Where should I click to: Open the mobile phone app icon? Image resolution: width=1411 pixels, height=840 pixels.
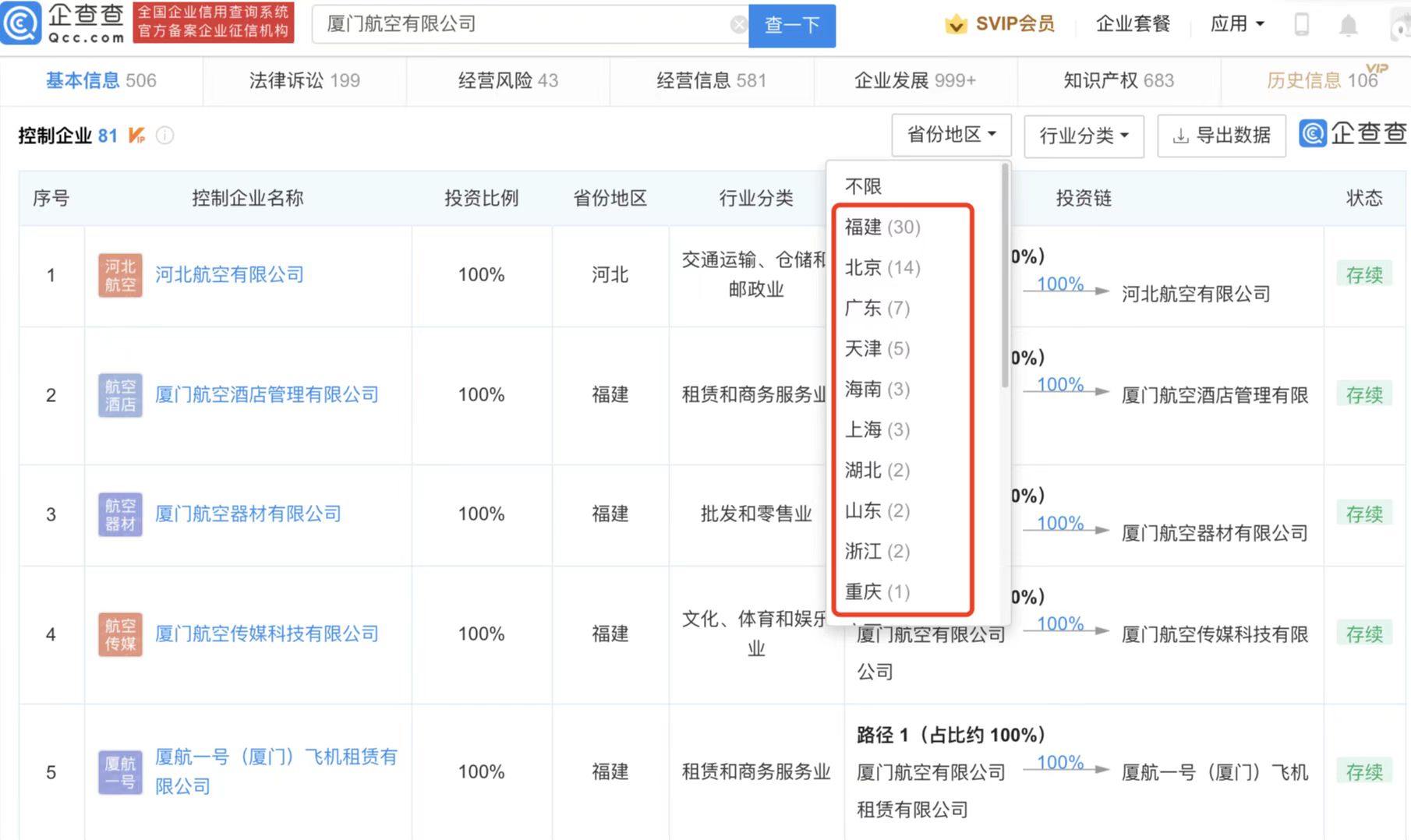tap(1301, 25)
